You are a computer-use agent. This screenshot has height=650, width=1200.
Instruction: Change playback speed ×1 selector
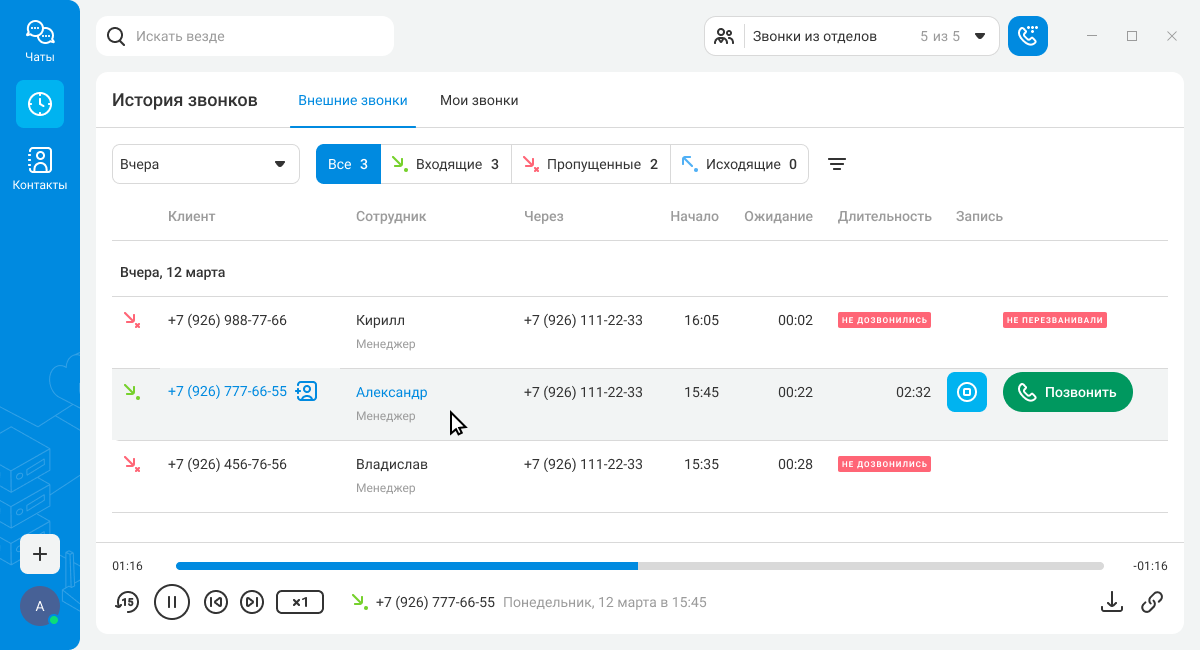click(x=300, y=602)
